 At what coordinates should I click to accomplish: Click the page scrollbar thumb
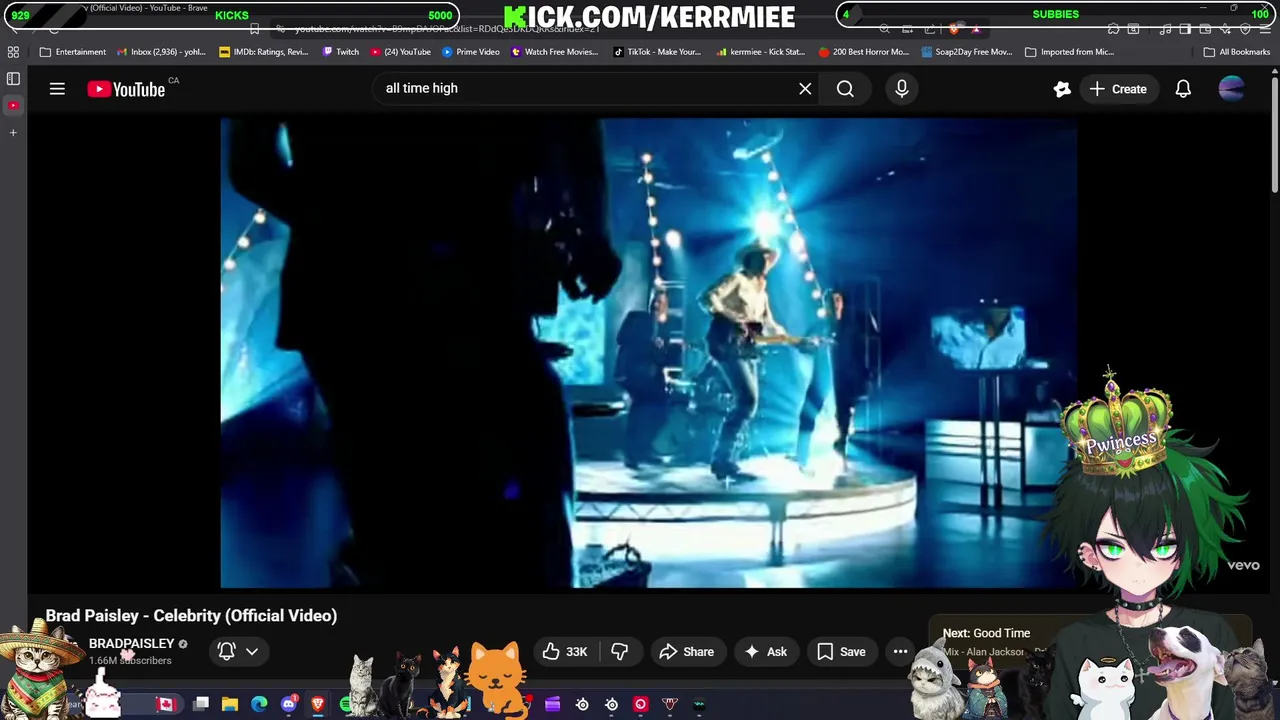tap(1274, 135)
